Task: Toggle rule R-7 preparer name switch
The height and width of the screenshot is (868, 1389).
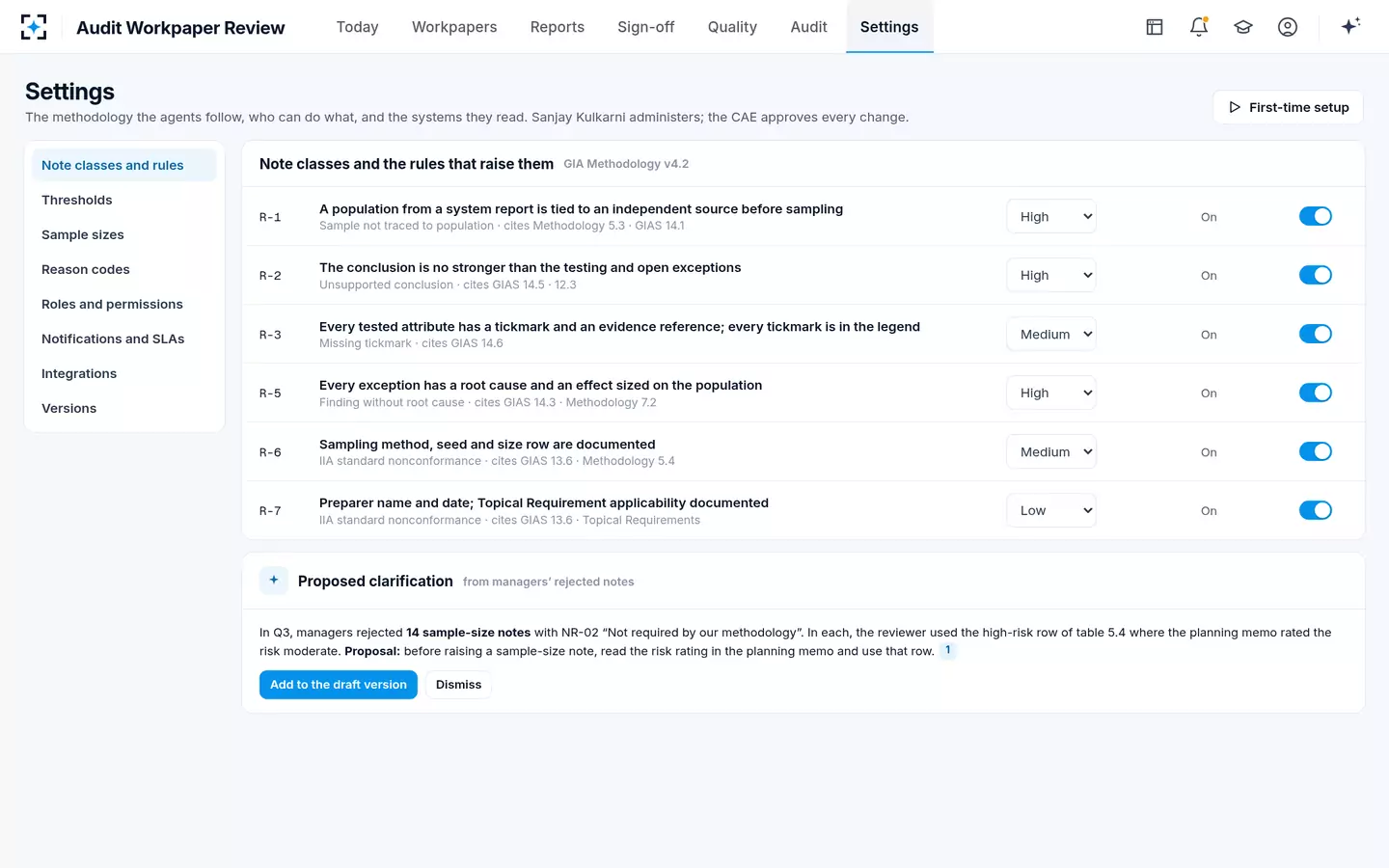Action: (x=1316, y=510)
